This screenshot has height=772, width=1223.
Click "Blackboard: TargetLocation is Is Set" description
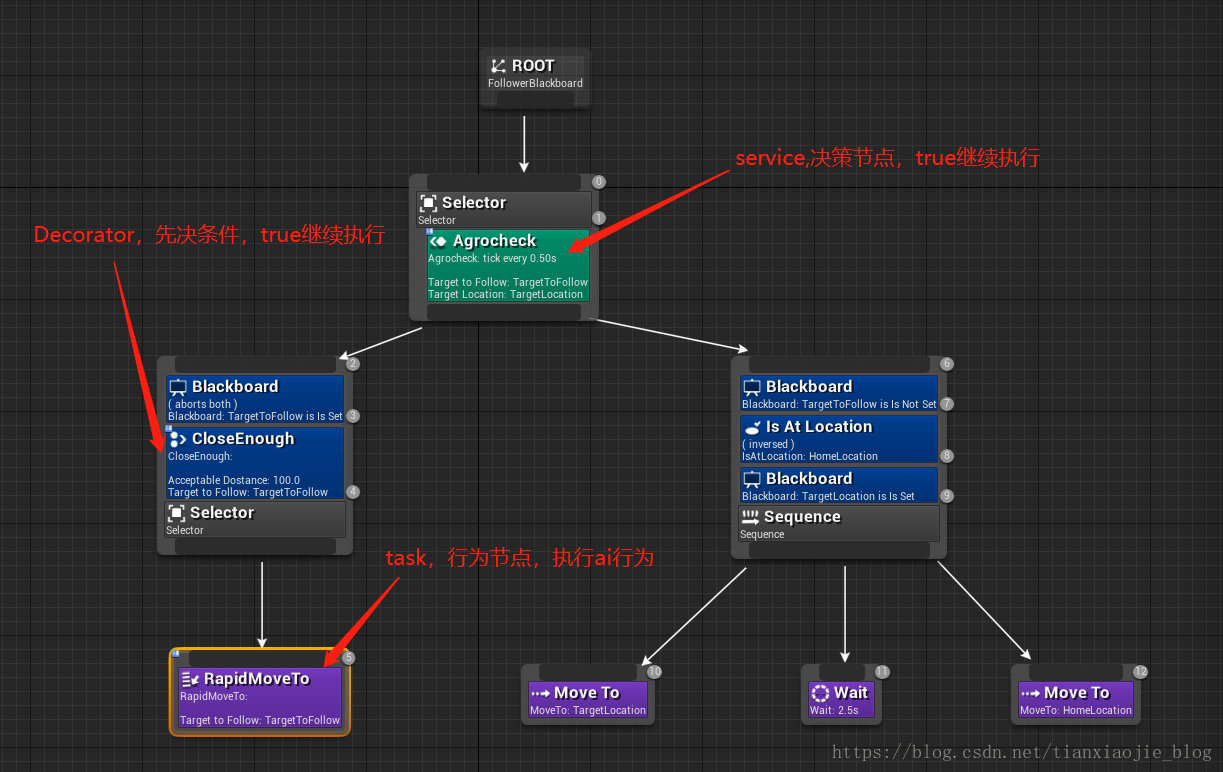(x=828, y=496)
